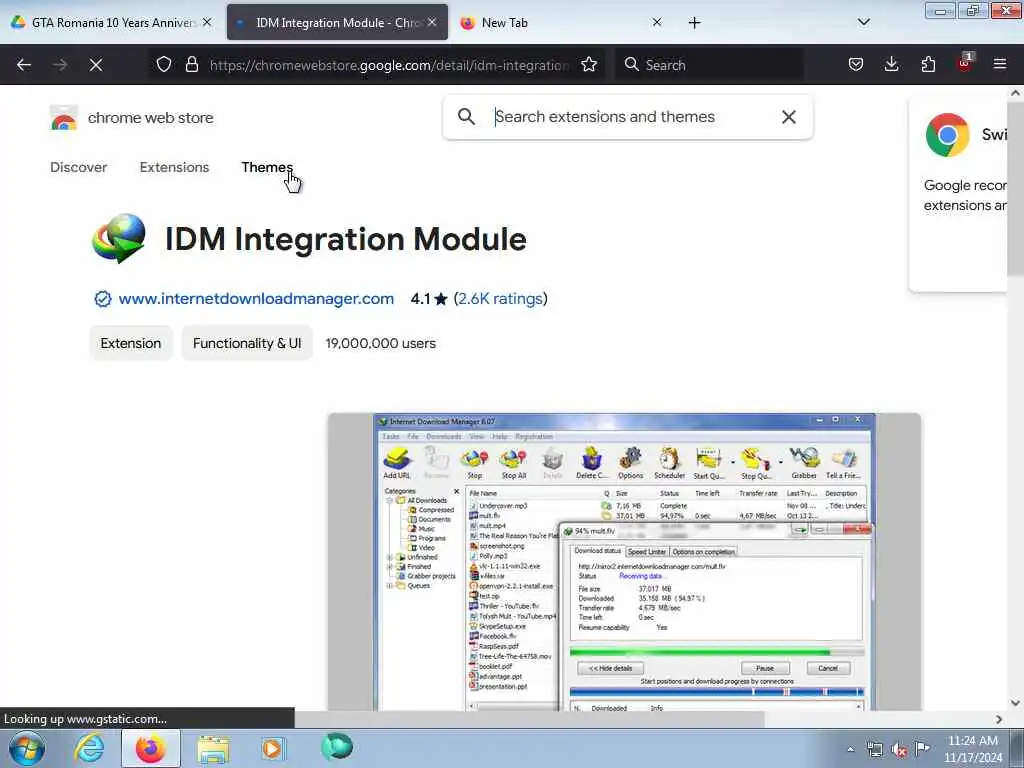Close the IDM Integration Module tab
The image size is (1024, 768).
pyautogui.click(x=432, y=22)
